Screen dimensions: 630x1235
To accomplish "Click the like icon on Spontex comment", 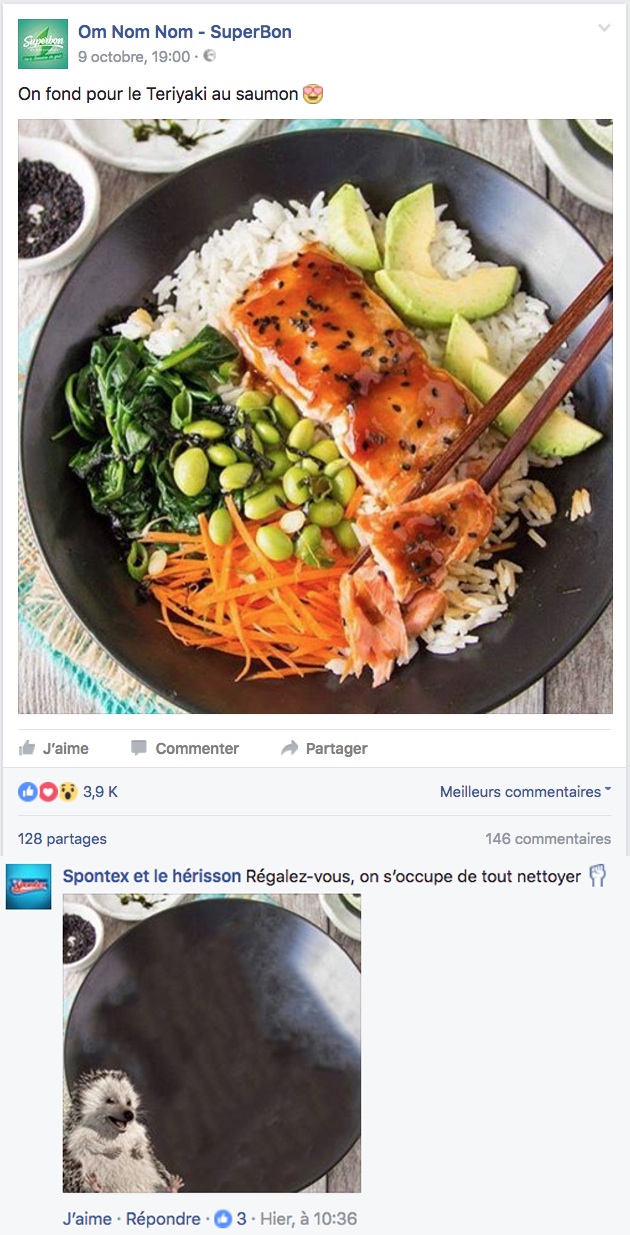I will (223, 1219).
